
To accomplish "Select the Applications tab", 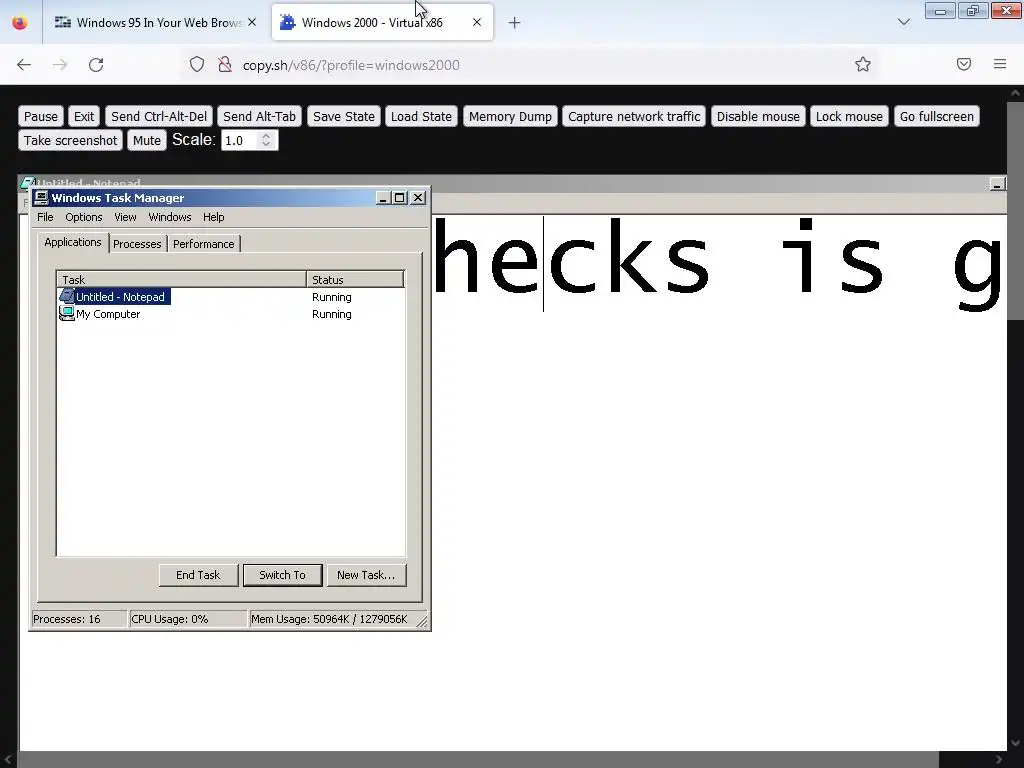I will point(72,242).
